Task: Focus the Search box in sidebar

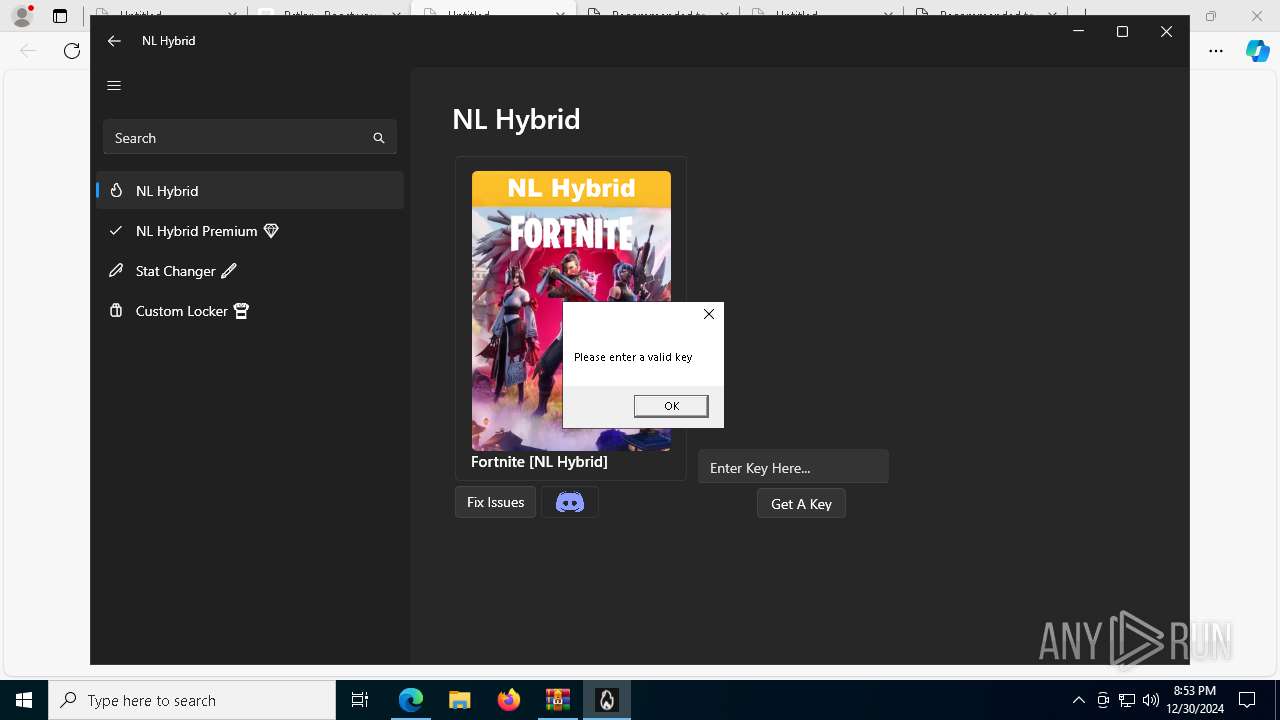Action: pos(250,138)
